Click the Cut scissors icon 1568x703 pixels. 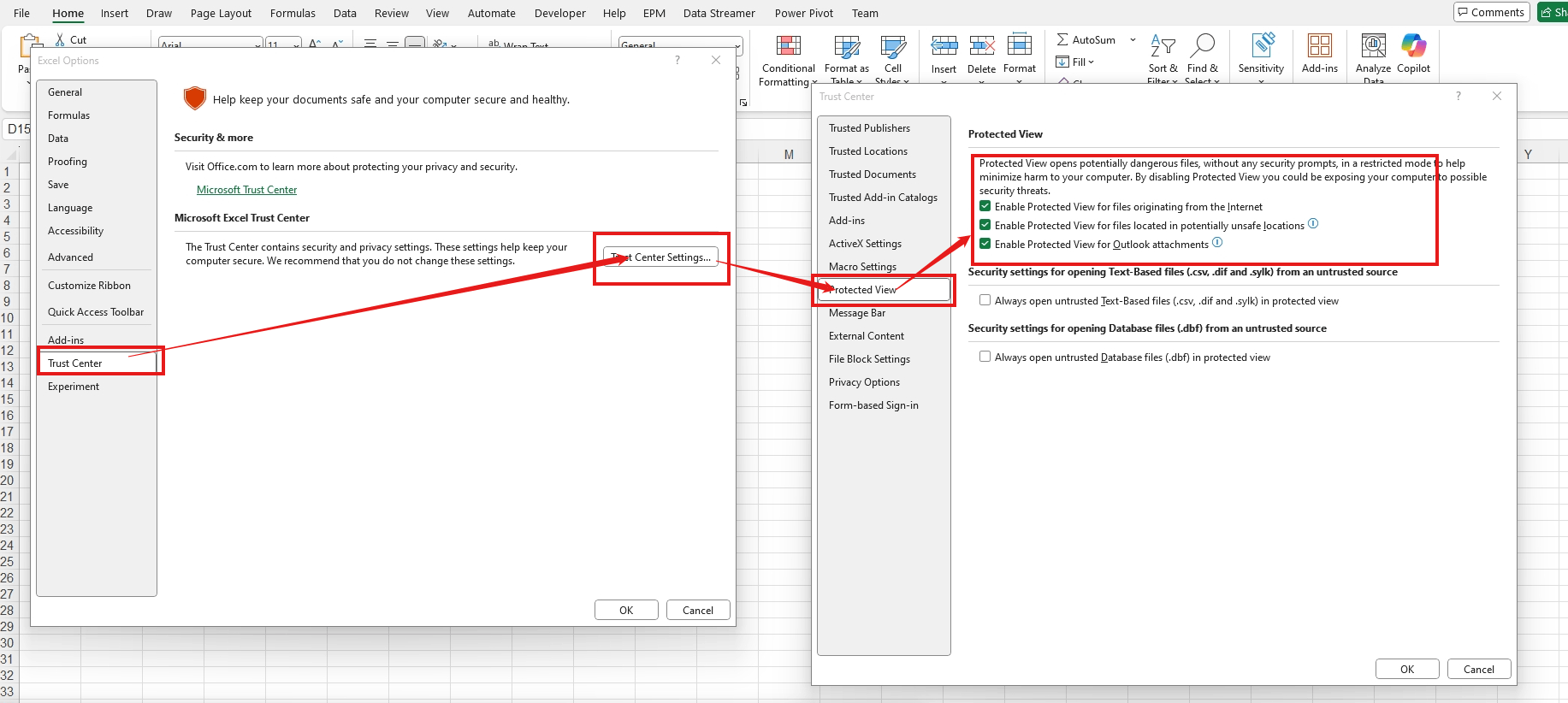pyautogui.click(x=60, y=39)
